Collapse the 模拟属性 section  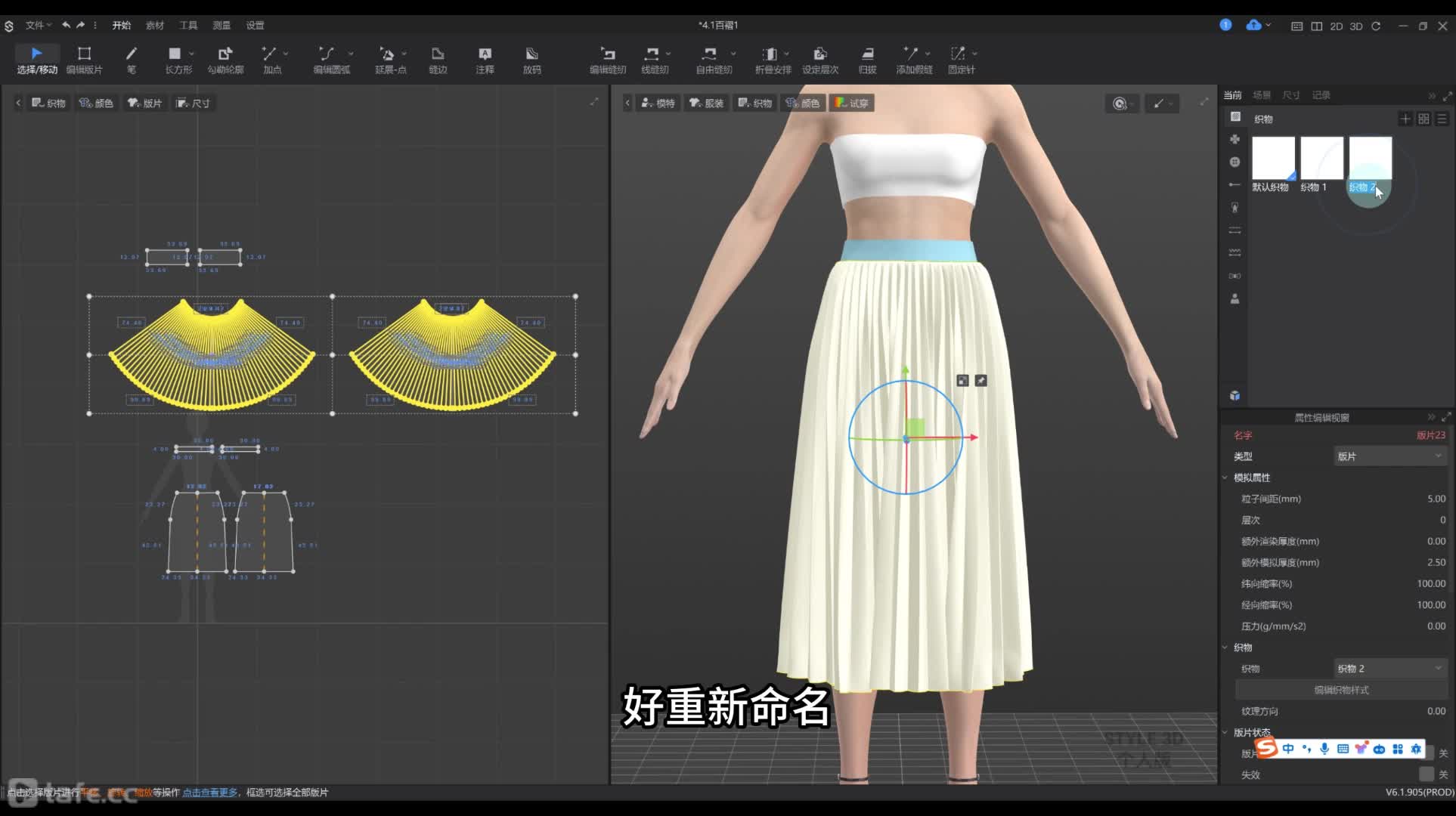click(1225, 478)
